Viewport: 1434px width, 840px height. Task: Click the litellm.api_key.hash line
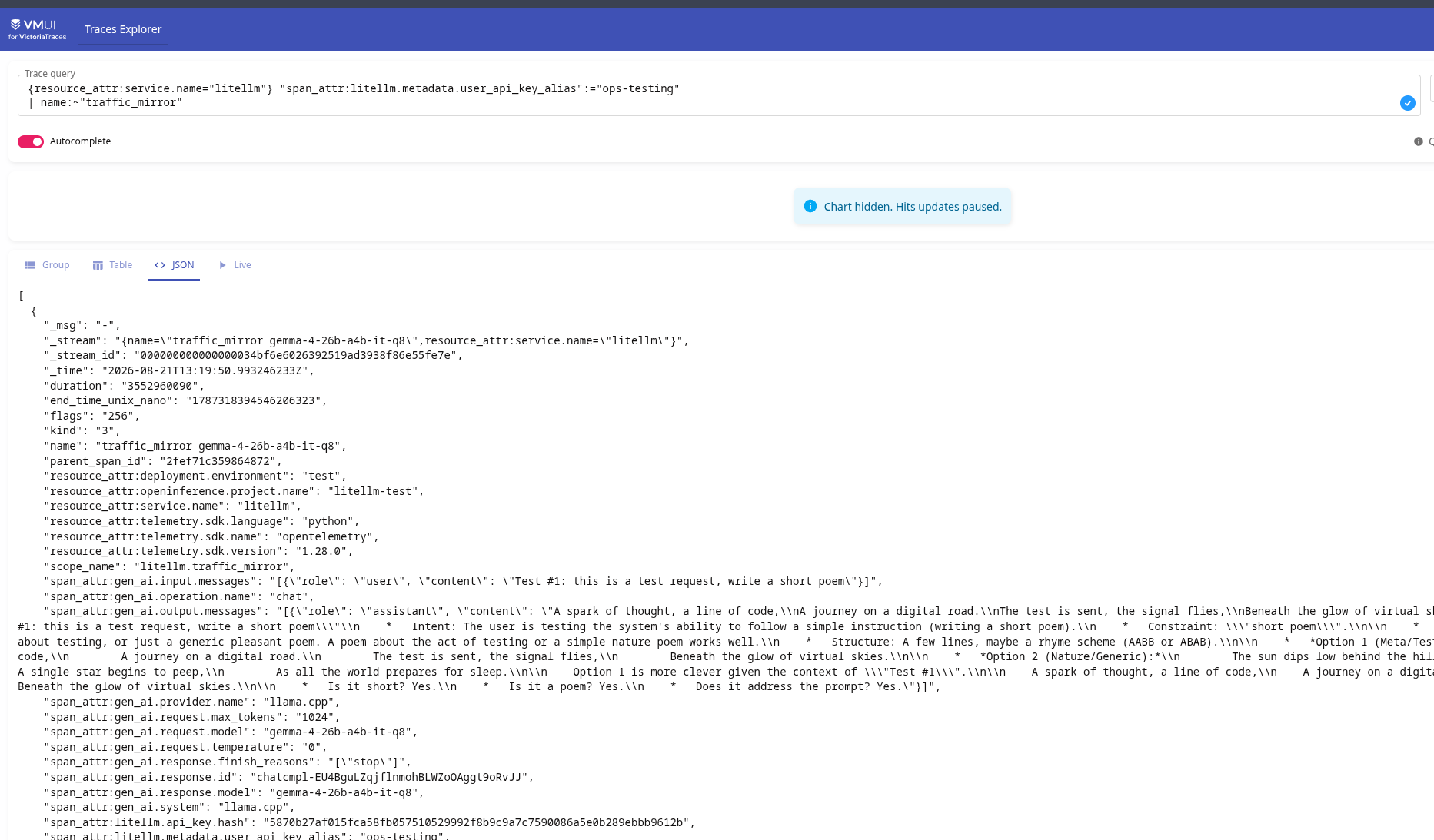pos(370,822)
